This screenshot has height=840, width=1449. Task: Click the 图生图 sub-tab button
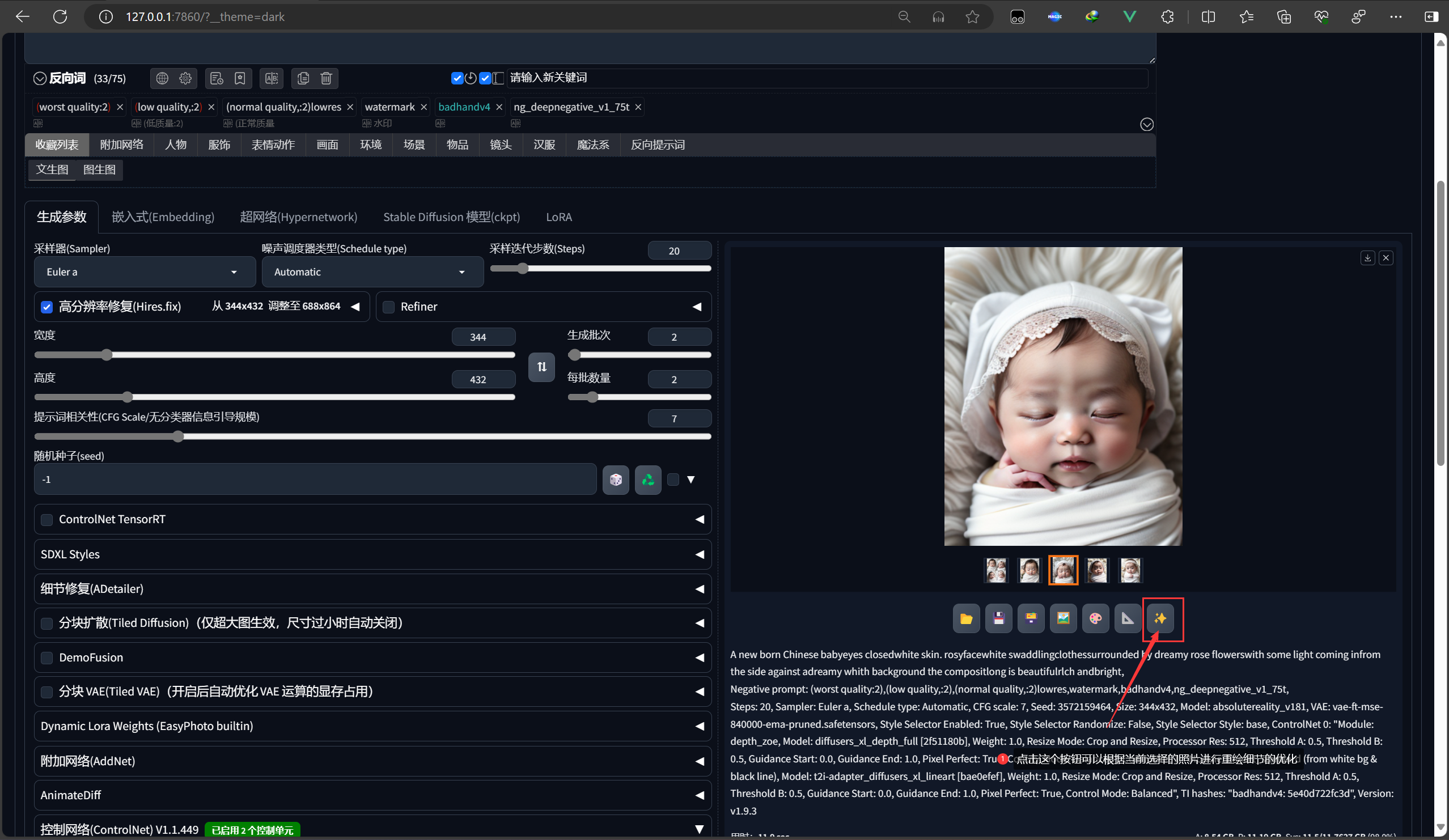click(99, 169)
